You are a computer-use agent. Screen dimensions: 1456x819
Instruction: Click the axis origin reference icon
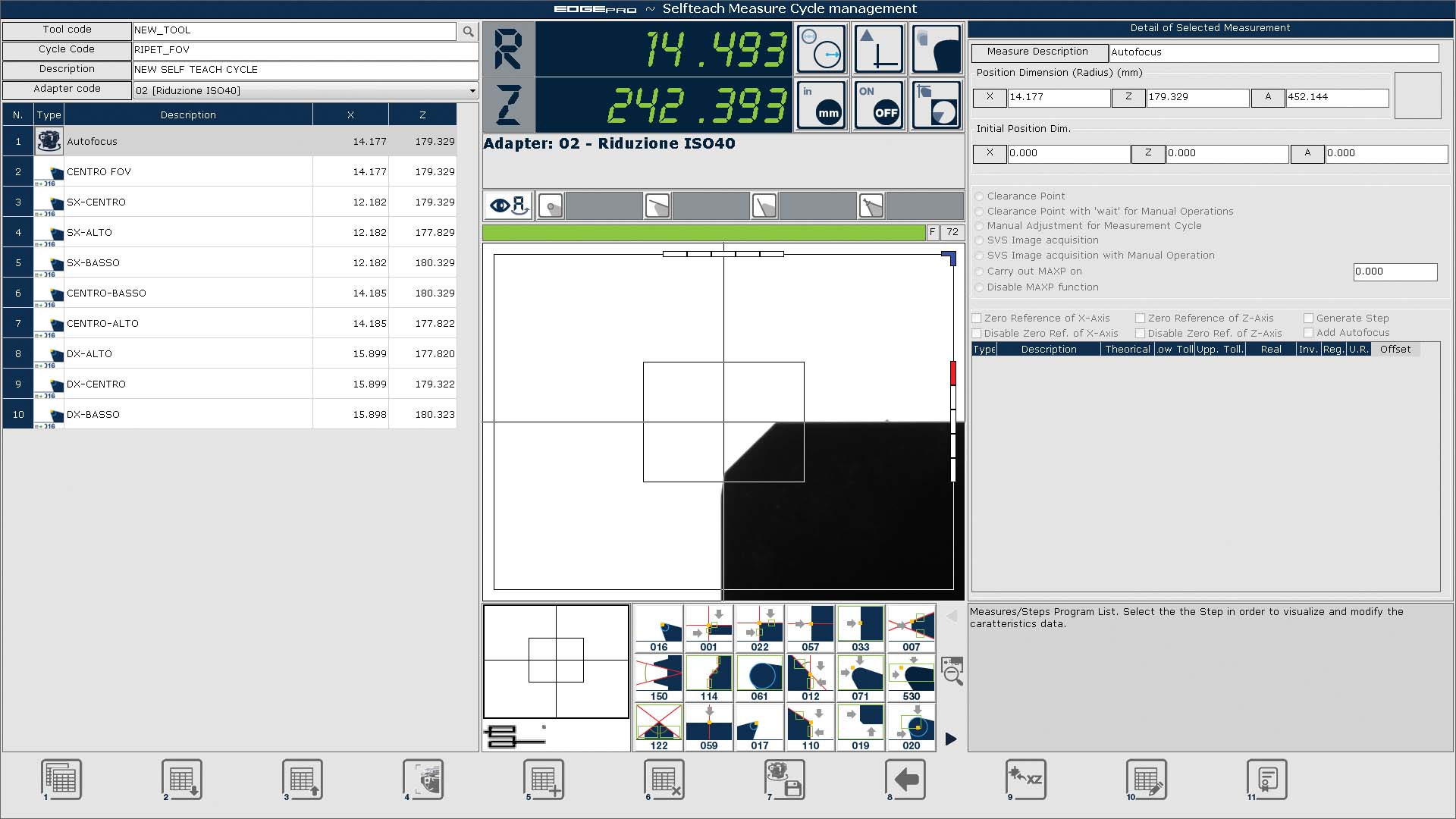coord(879,49)
